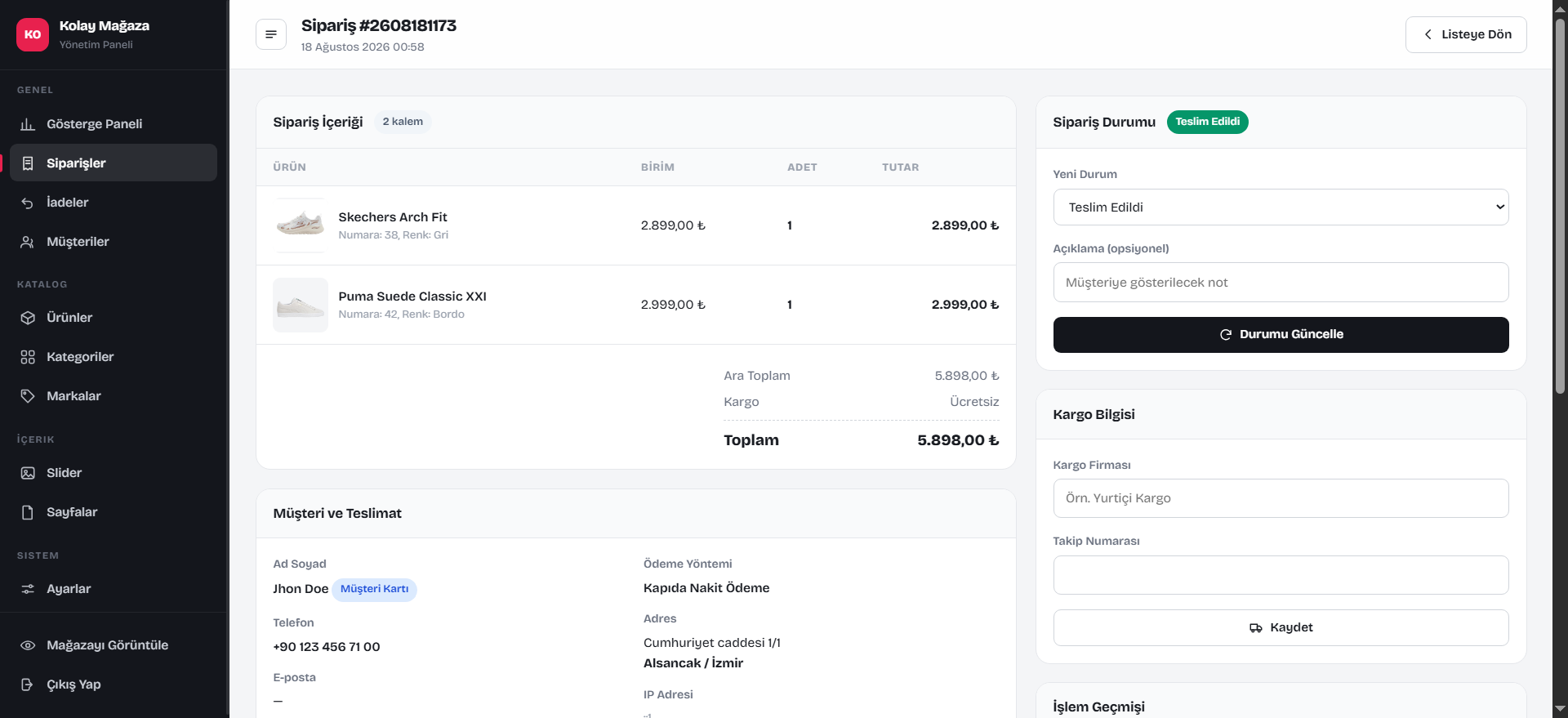
Task: Open the Müşteriler section
Action: (114, 242)
